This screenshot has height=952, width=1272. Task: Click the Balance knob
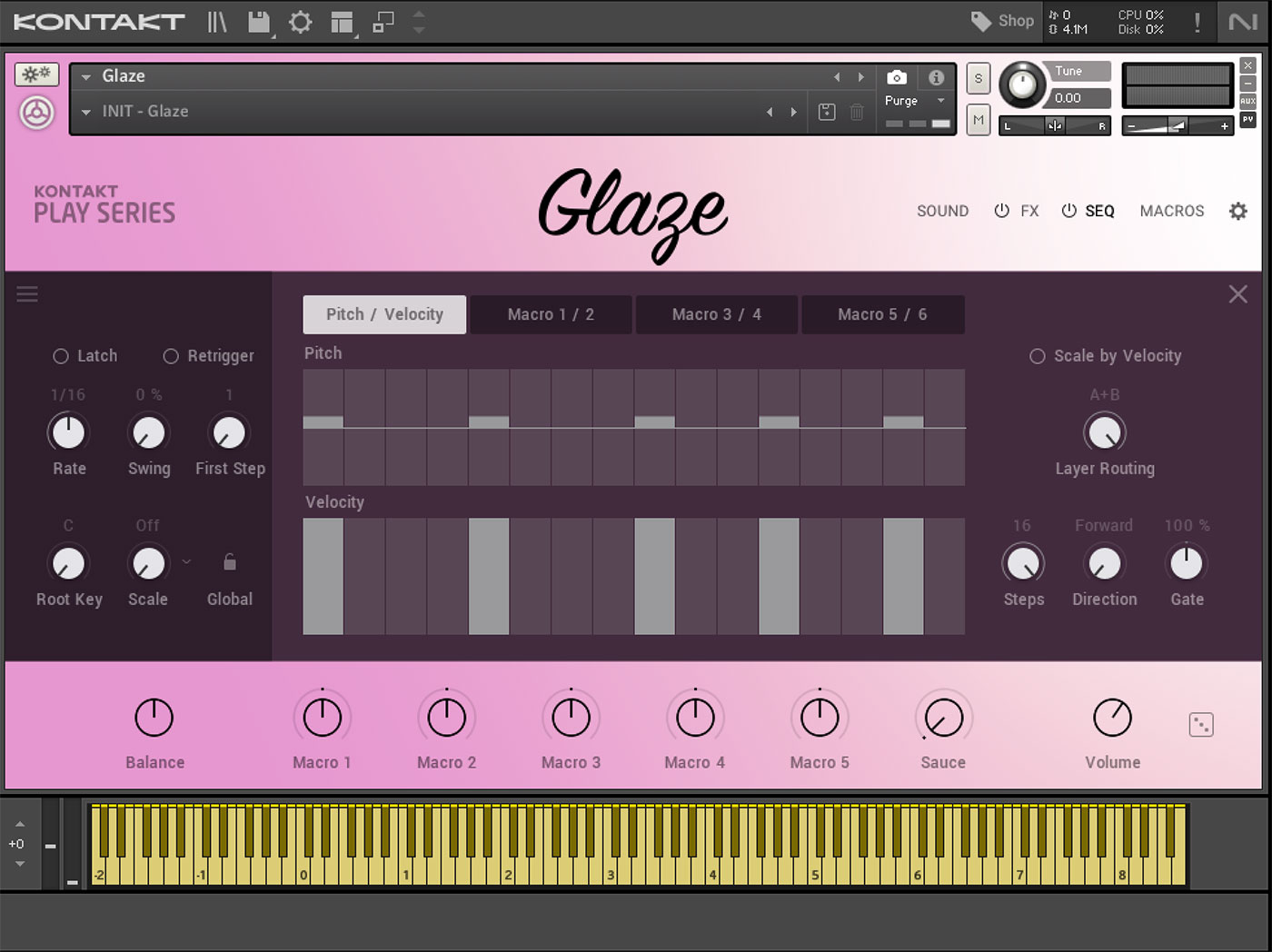(154, 718)
